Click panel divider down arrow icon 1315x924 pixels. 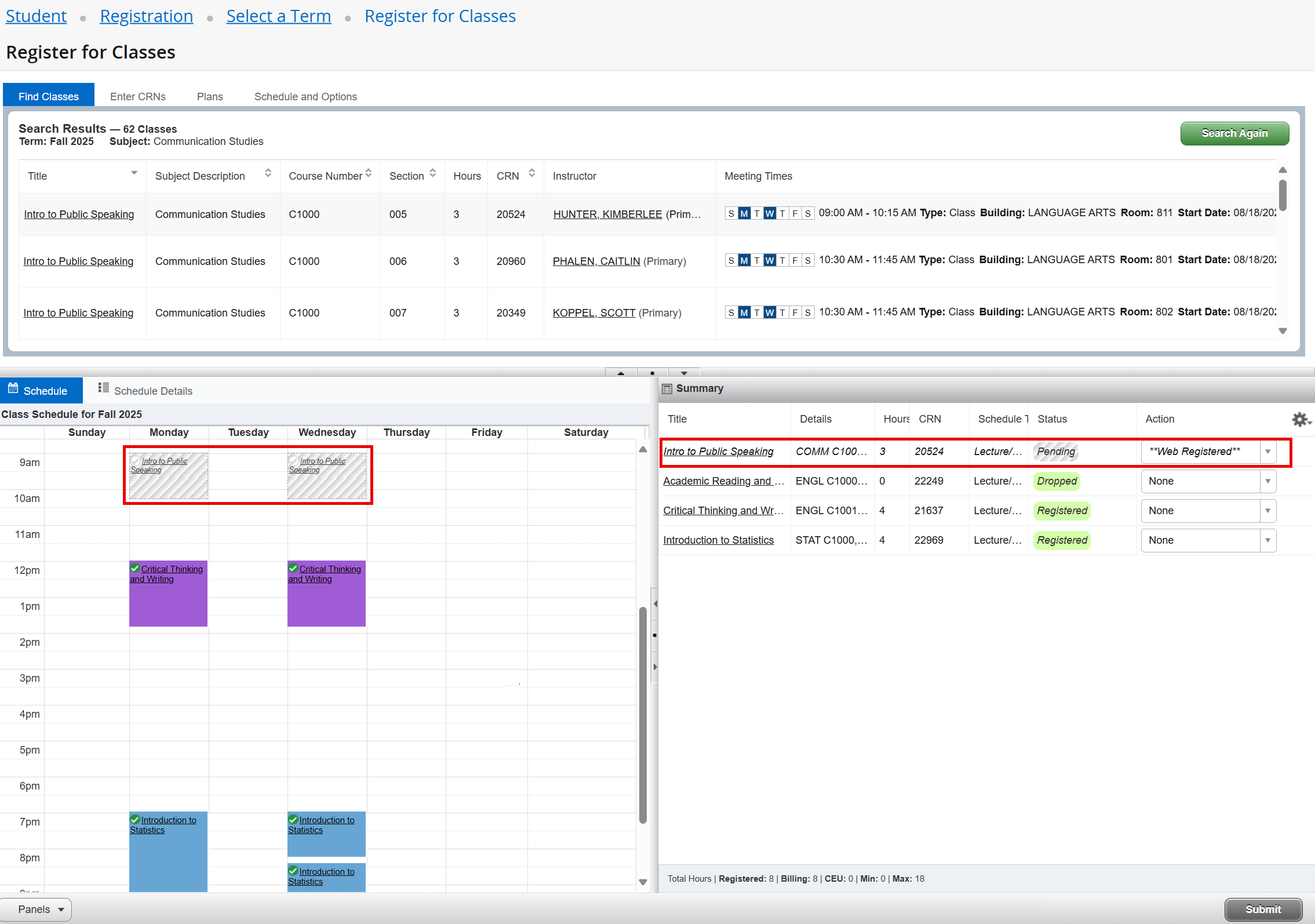tap(684, 373)
